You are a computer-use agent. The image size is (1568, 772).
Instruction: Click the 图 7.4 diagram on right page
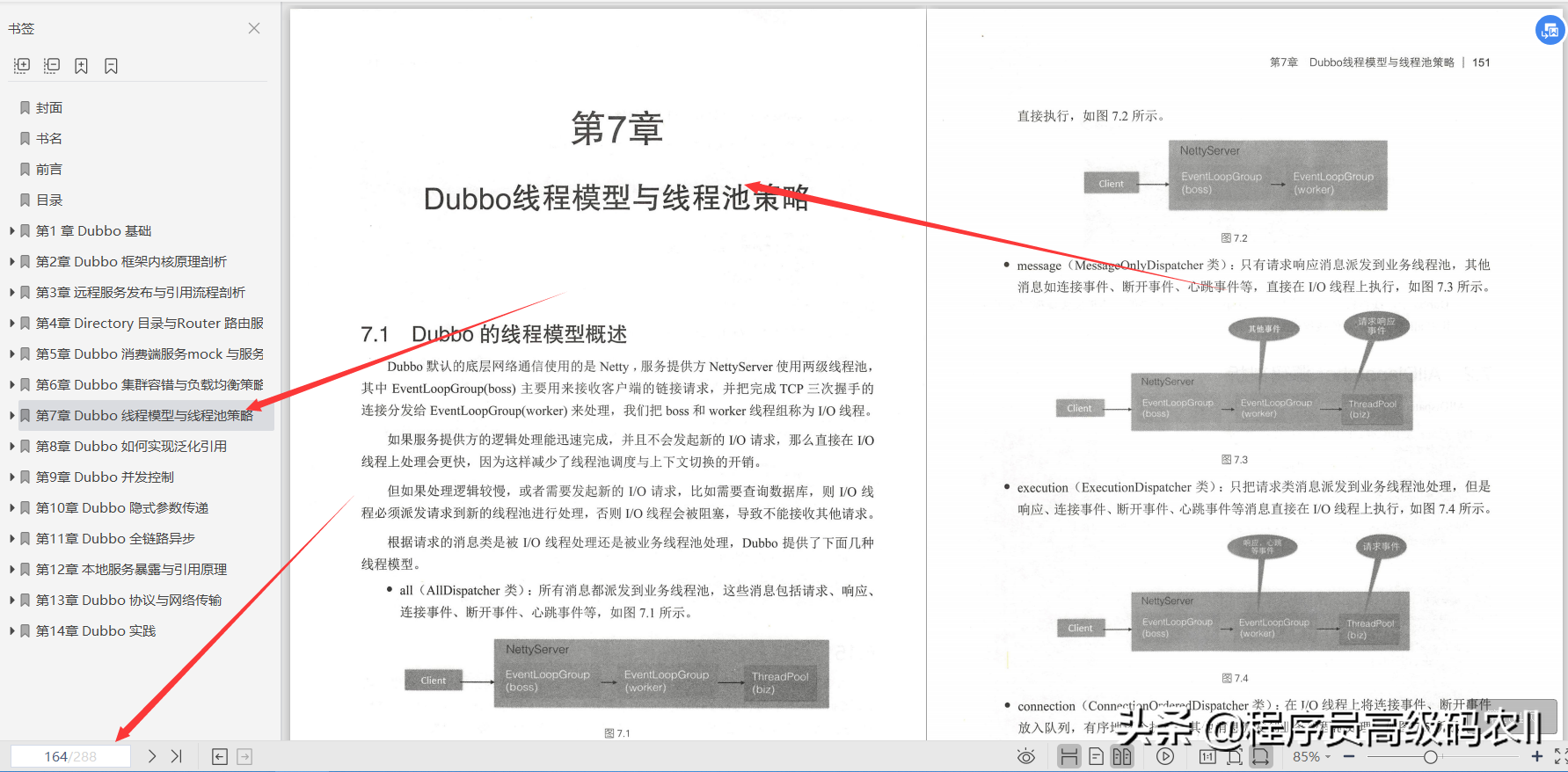[x=1235, y=592]
